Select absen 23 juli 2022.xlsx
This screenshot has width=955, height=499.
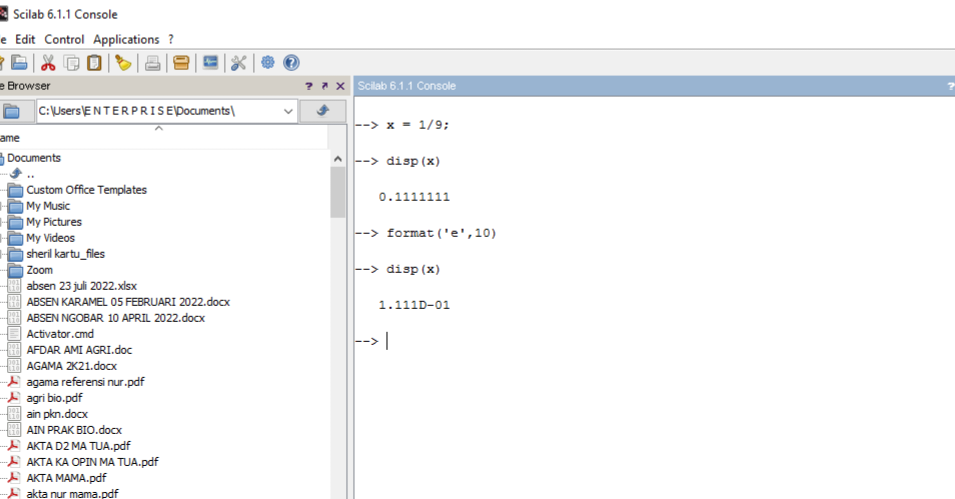(82, 286)
